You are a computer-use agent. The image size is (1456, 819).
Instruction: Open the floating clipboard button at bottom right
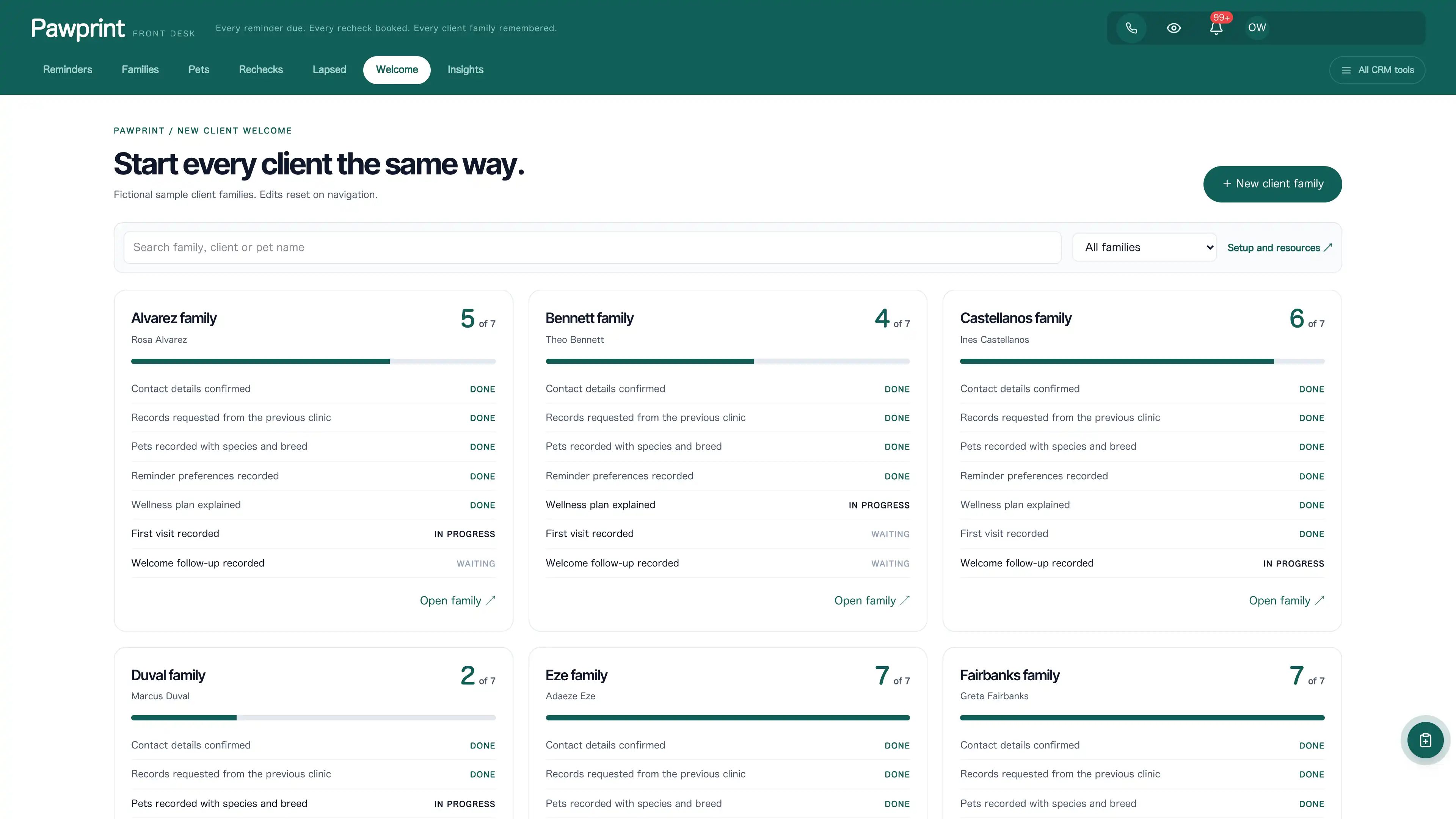[1425, 740]
